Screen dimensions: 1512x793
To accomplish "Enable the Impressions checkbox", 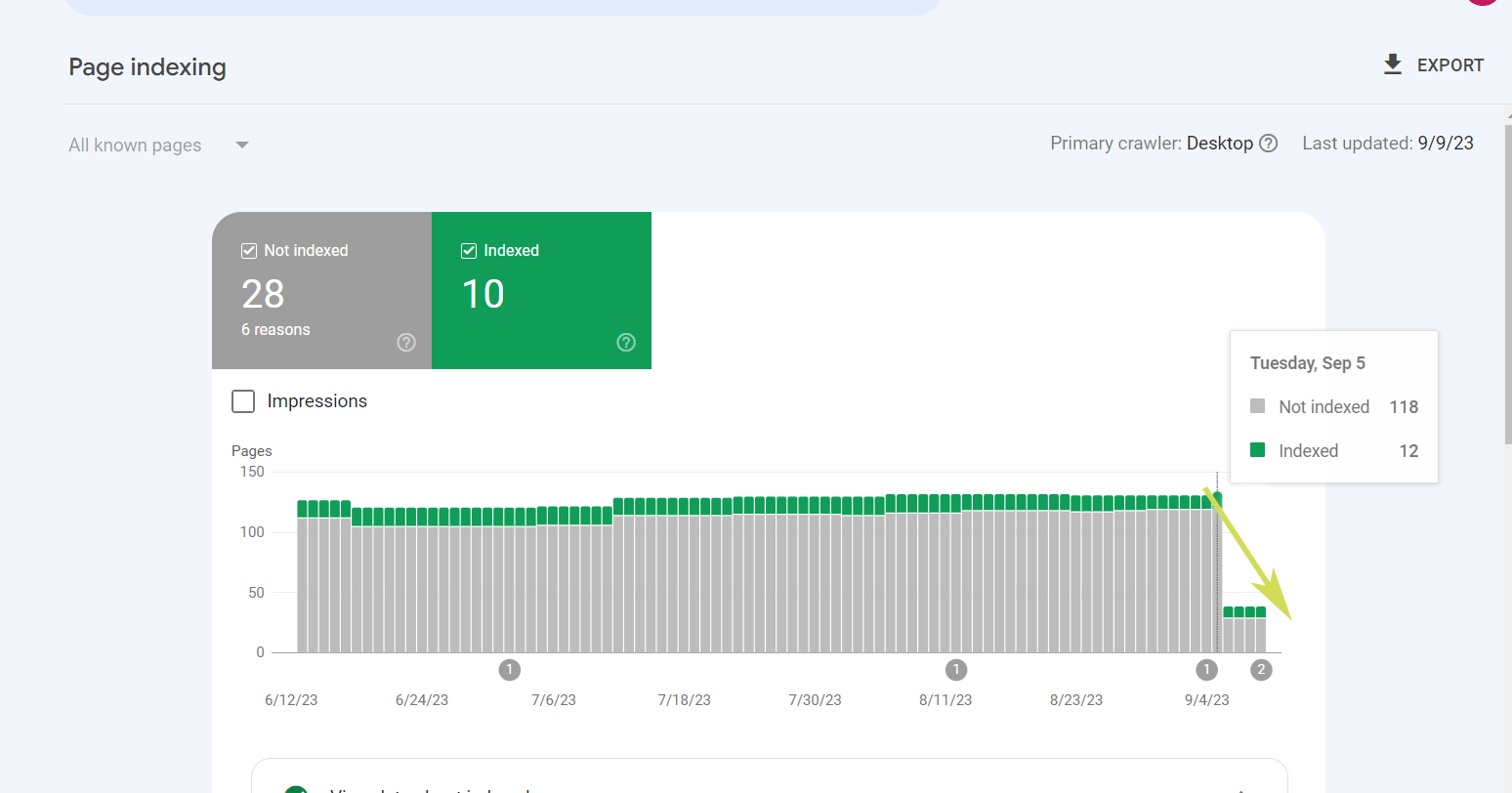I will tap(243, 401).
